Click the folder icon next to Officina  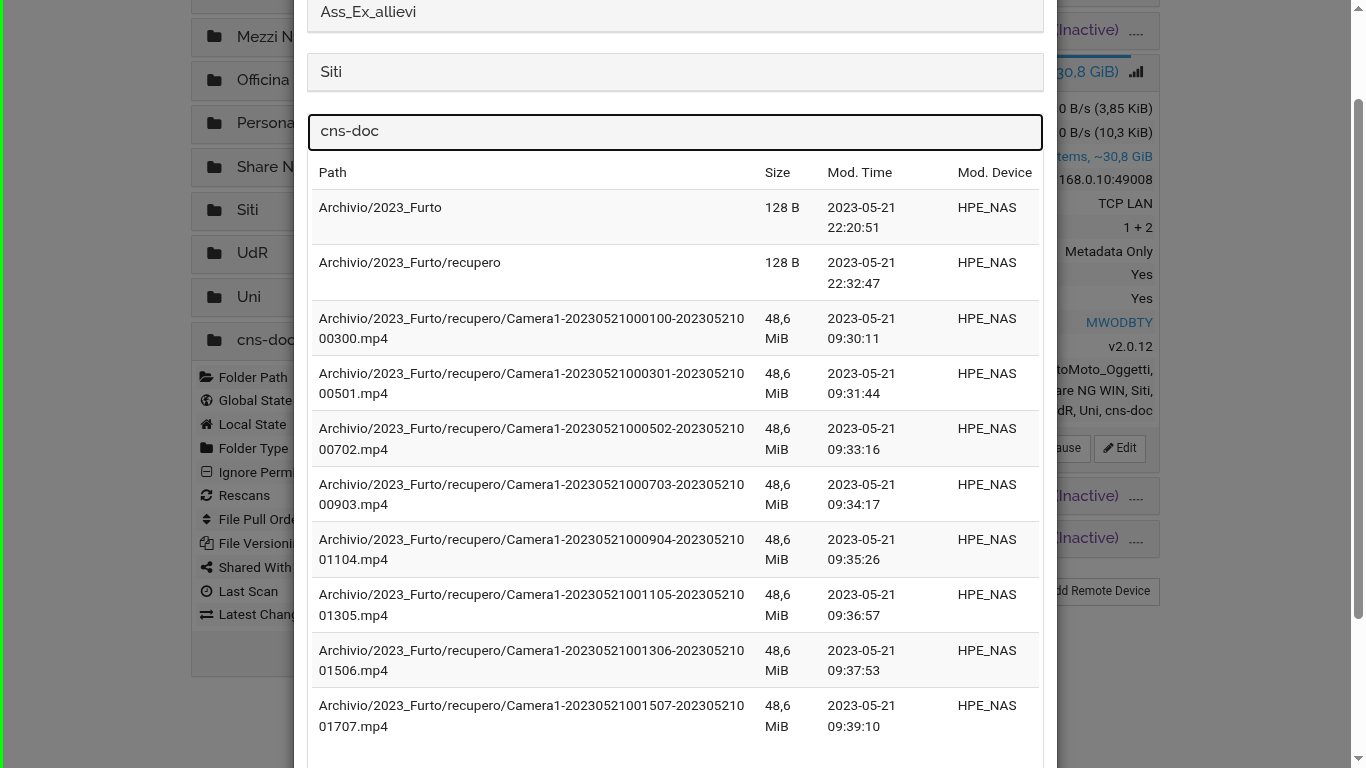click(x=214, y=80)
